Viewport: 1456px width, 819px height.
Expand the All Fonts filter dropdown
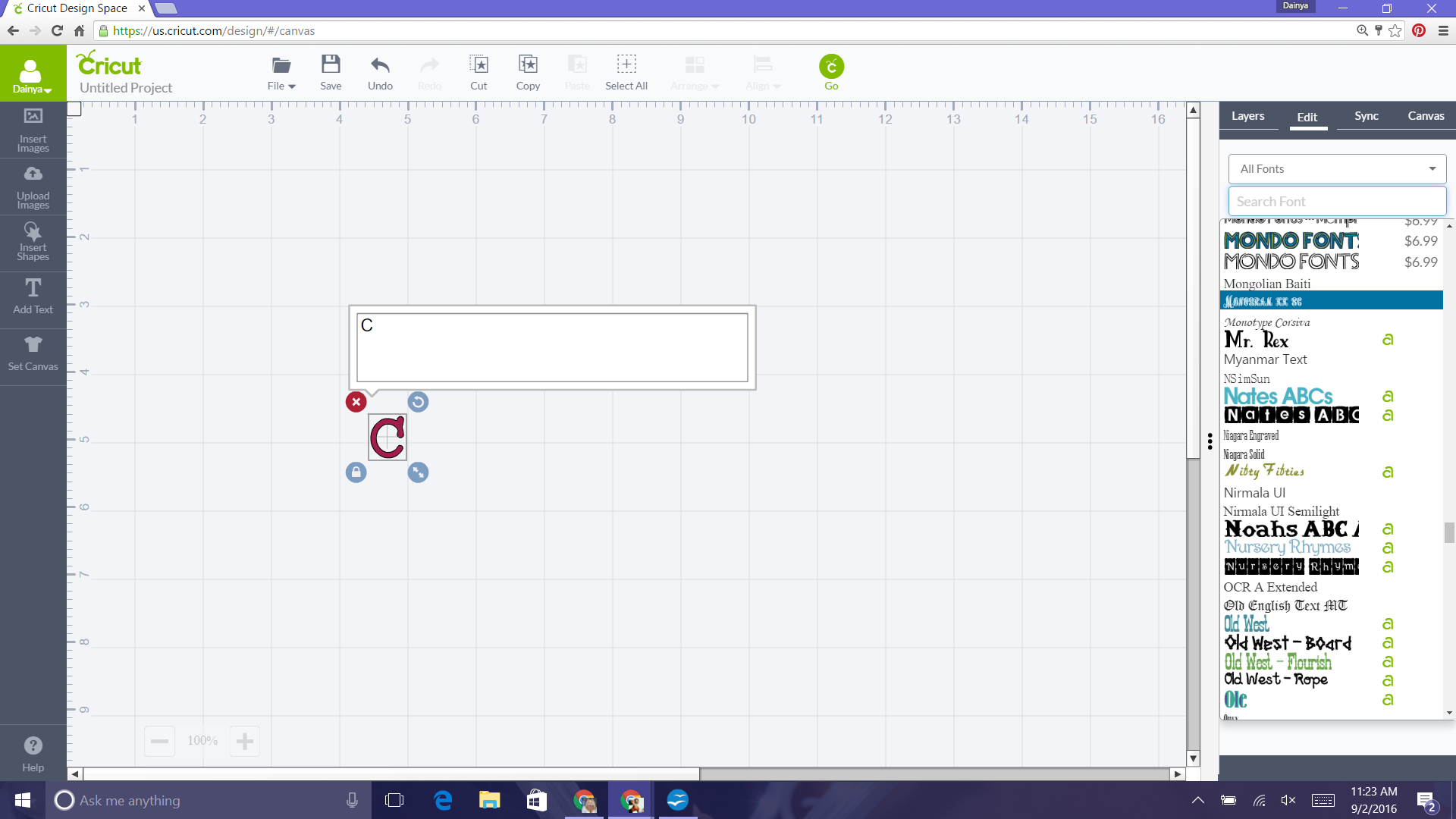pos(1337,169)
